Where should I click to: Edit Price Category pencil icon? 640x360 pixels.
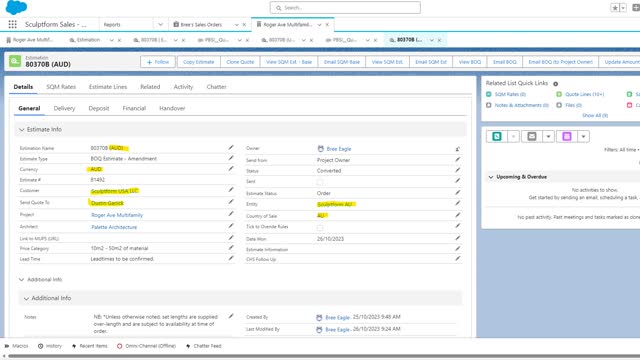click(231, 248)
